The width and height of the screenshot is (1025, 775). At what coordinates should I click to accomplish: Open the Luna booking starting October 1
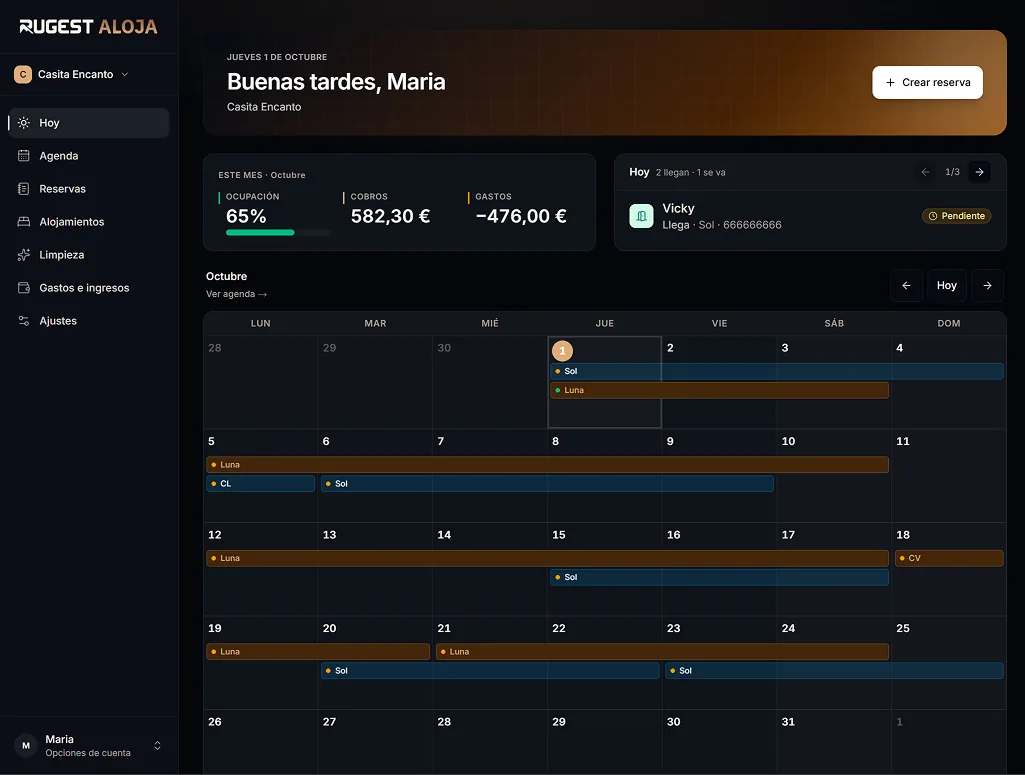click(x=719, y=390)
